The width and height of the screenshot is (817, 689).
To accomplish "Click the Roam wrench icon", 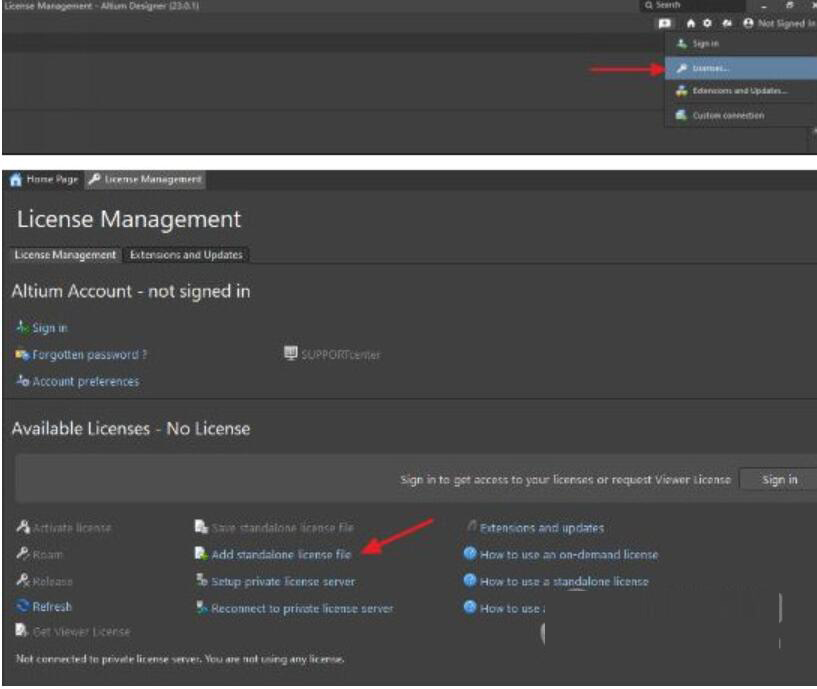I will tap(22, 553).
